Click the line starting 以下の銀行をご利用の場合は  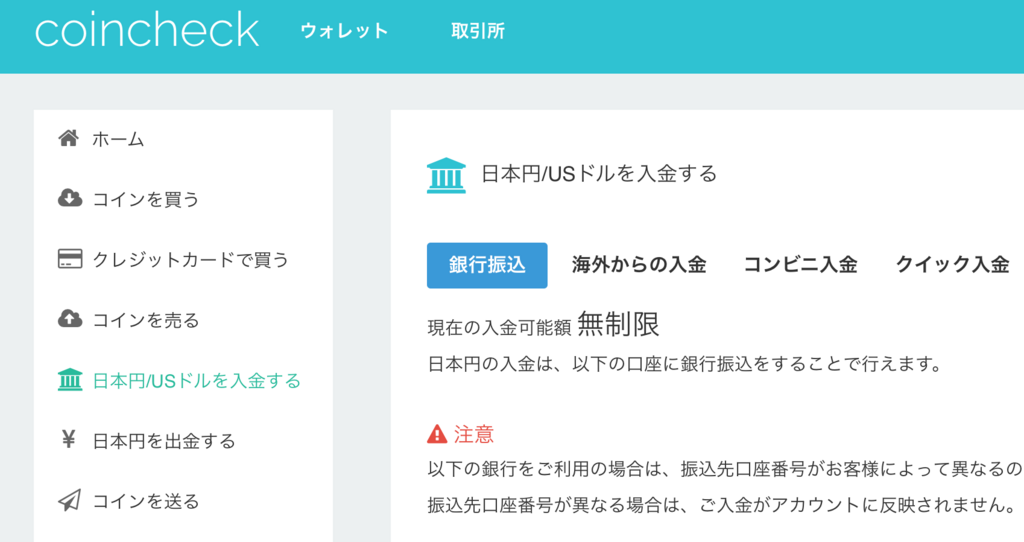725,469
